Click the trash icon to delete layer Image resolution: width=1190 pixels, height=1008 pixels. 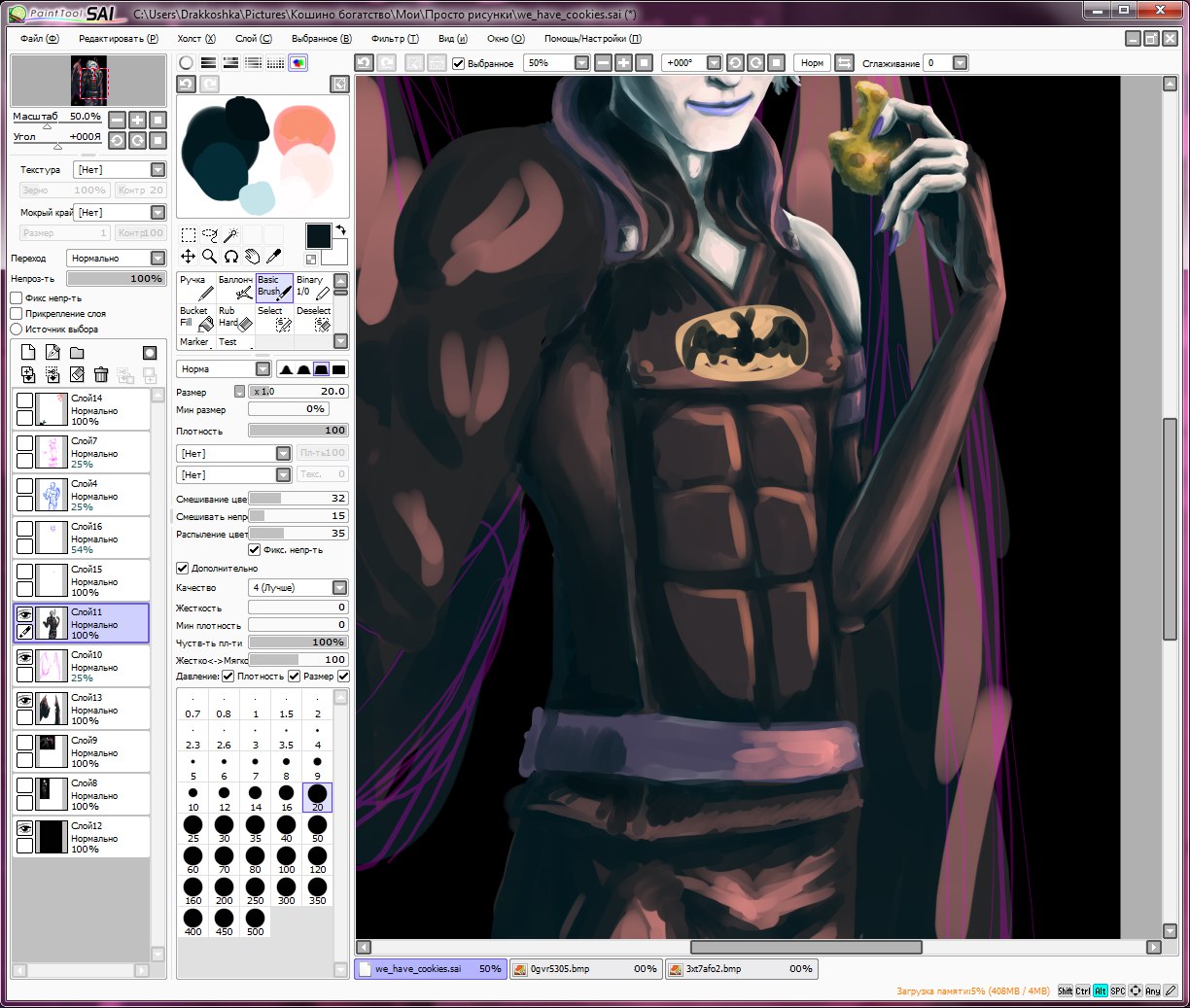tap(101, 374)
